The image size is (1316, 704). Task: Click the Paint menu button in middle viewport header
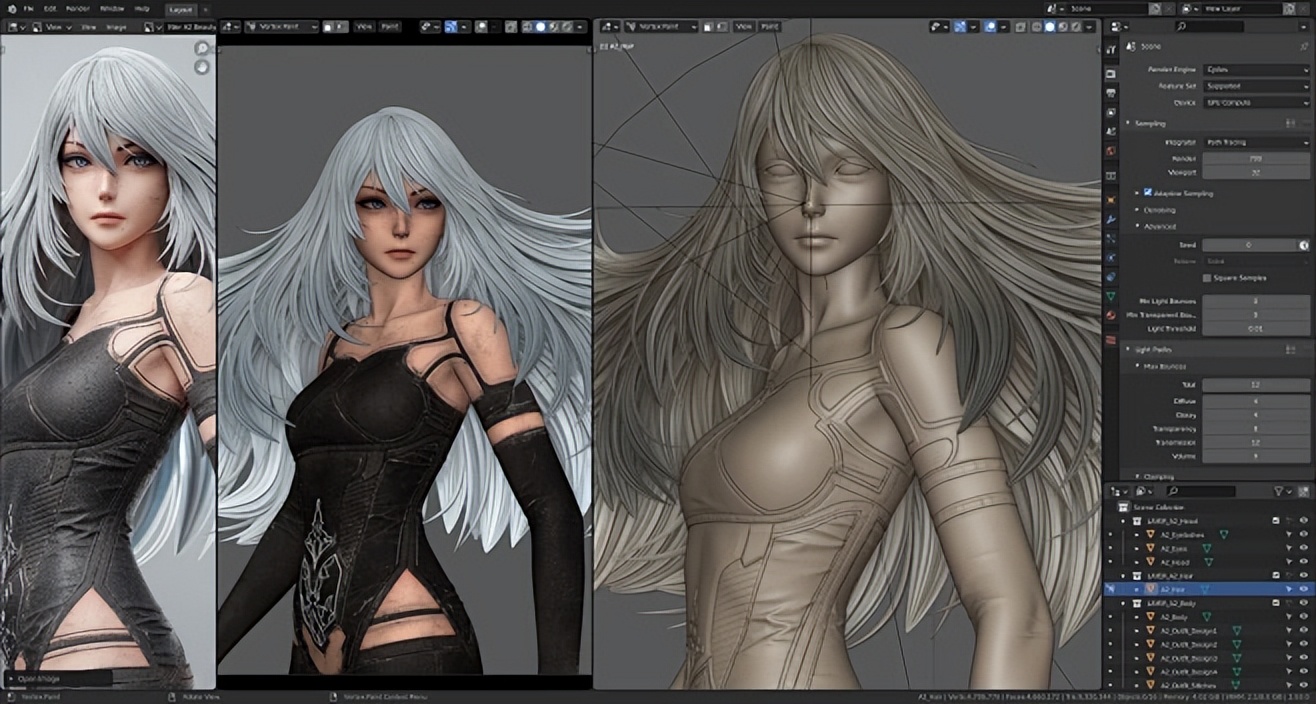coord(389,26)
